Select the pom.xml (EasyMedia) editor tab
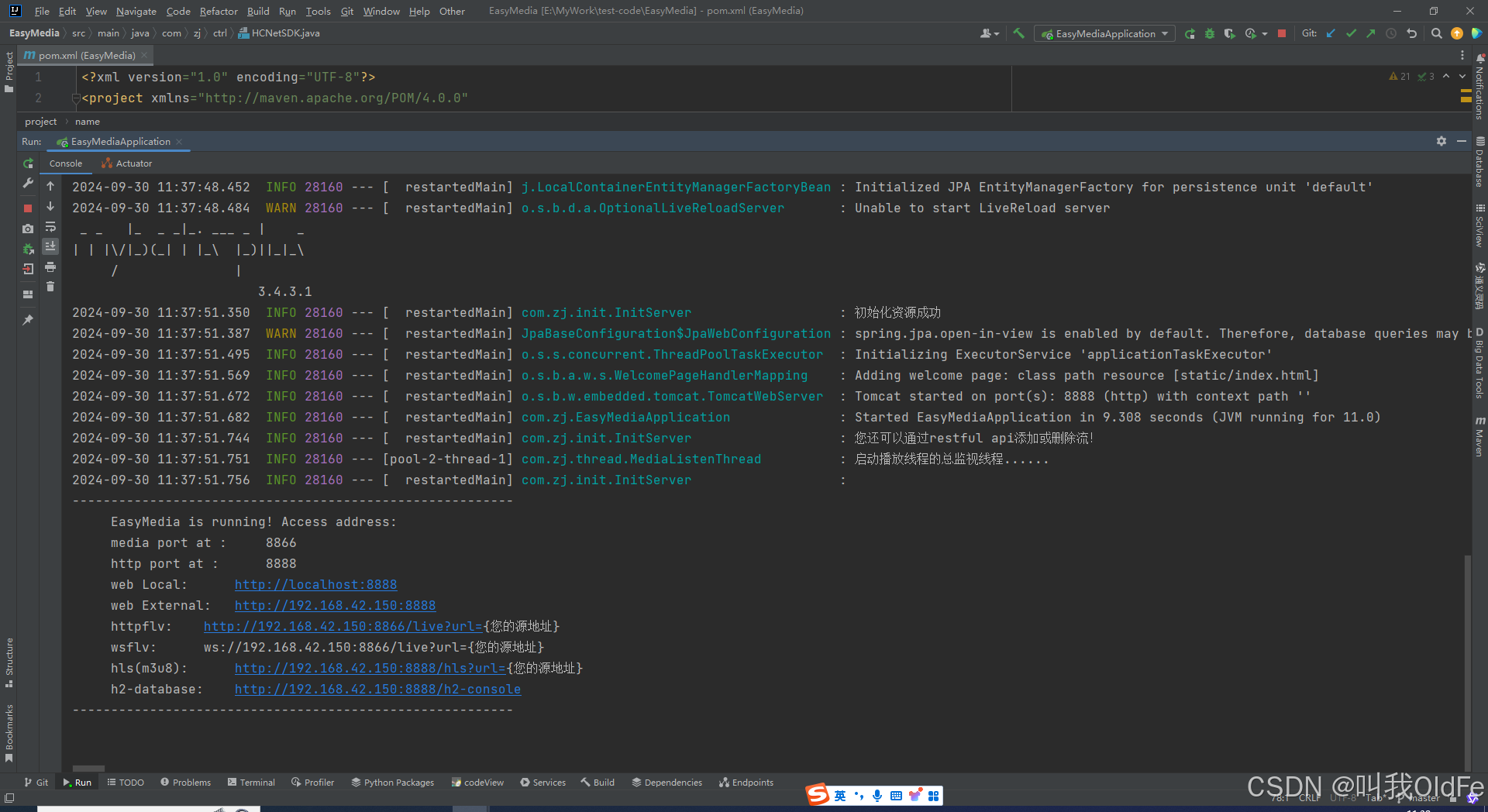The width and height of the screenshot is (1488, 812). [x=86, y=55]
